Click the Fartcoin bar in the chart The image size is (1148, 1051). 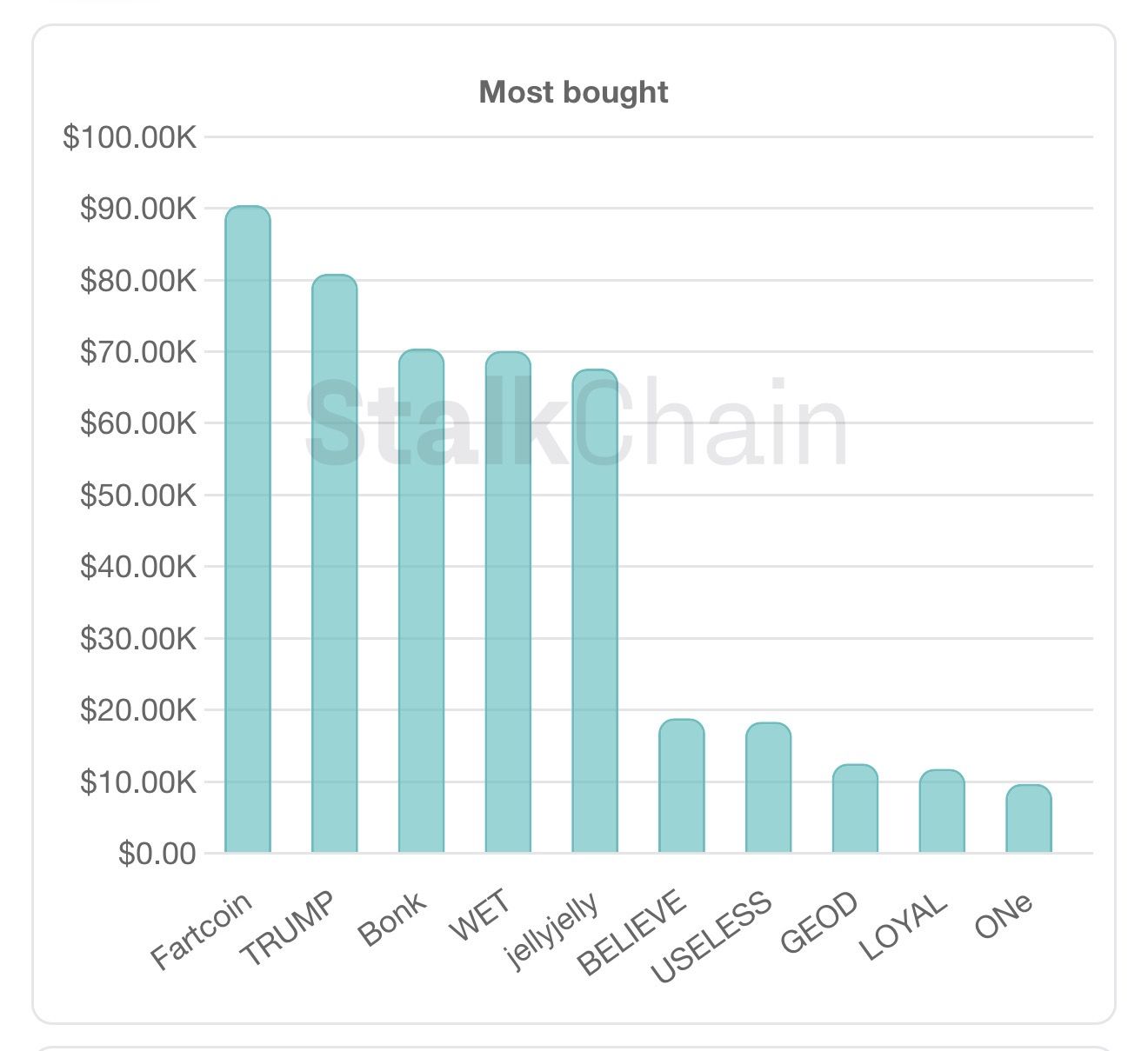pyautogui.click(x=248, y=529)
